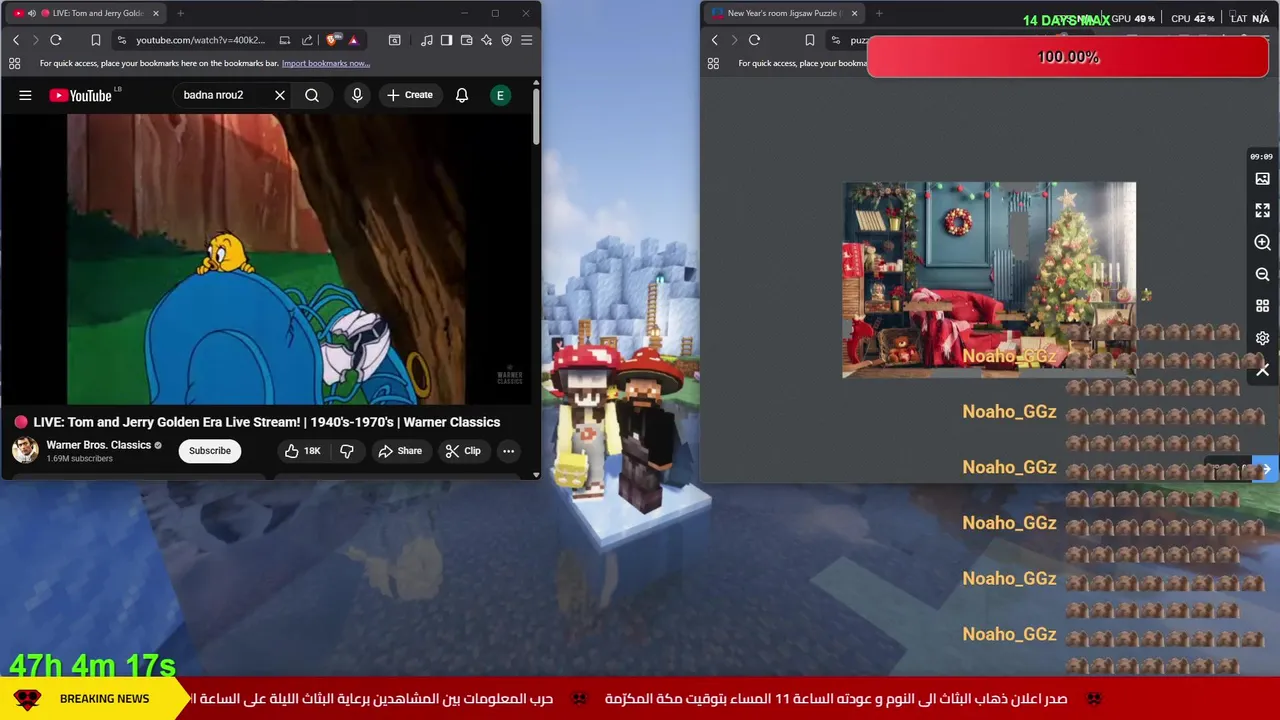
Task: Open new tab in puzzle window
Action: 879,13
